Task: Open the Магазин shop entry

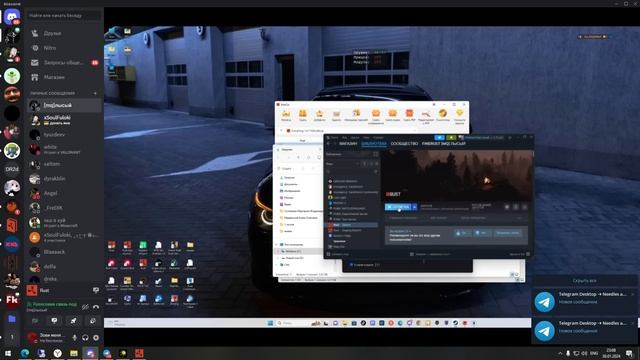Action: coord(64,77)
